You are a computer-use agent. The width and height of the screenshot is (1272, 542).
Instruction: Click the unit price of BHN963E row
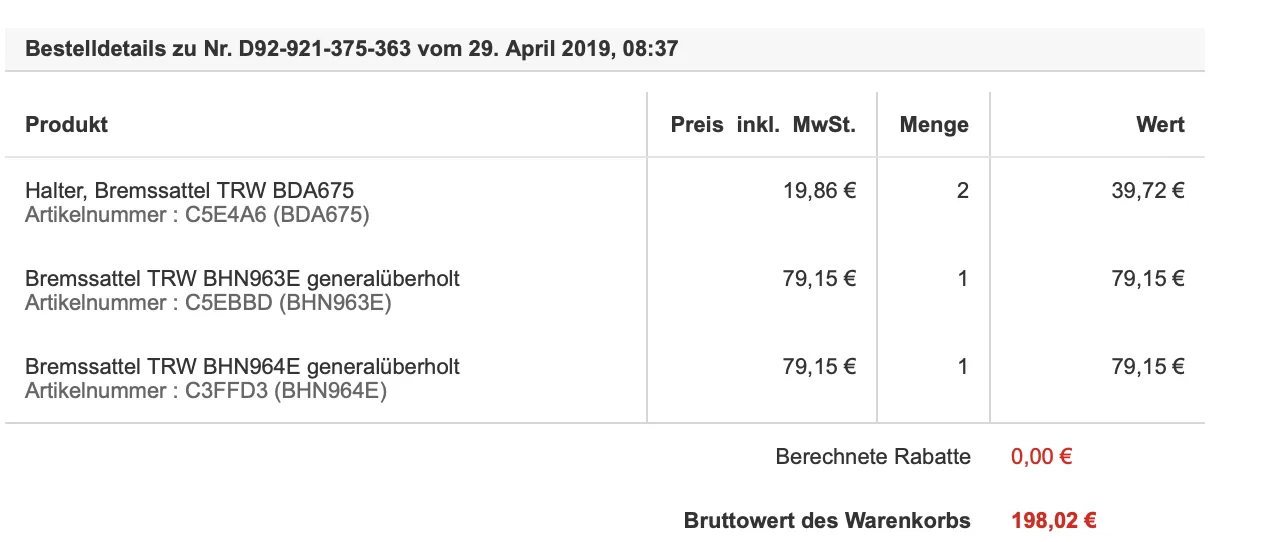pyautogui.click(x=819, y=279)
